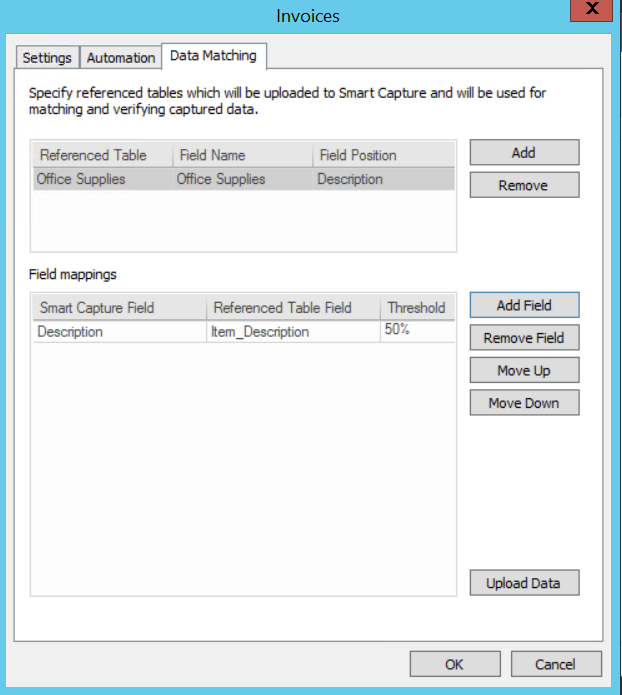Click the Add Field button
622x695 pixels.
524,305
